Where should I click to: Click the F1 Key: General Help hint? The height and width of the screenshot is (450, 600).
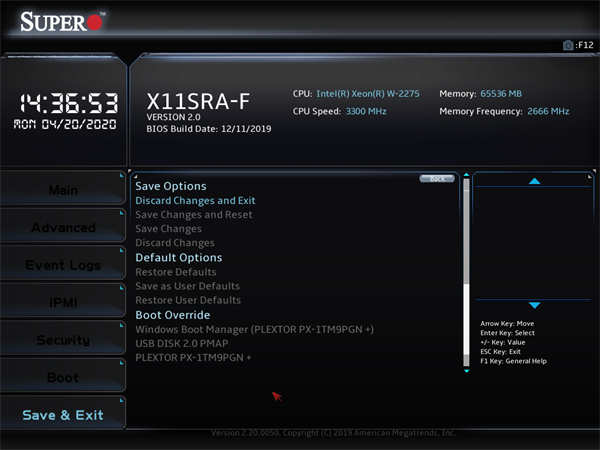click(514, 361)
